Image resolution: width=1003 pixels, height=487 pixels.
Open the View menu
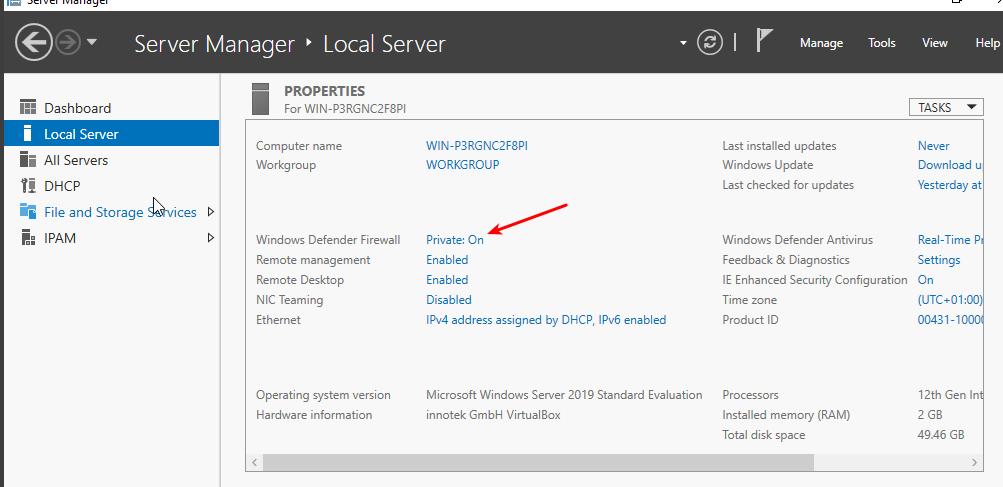point(935,43)
